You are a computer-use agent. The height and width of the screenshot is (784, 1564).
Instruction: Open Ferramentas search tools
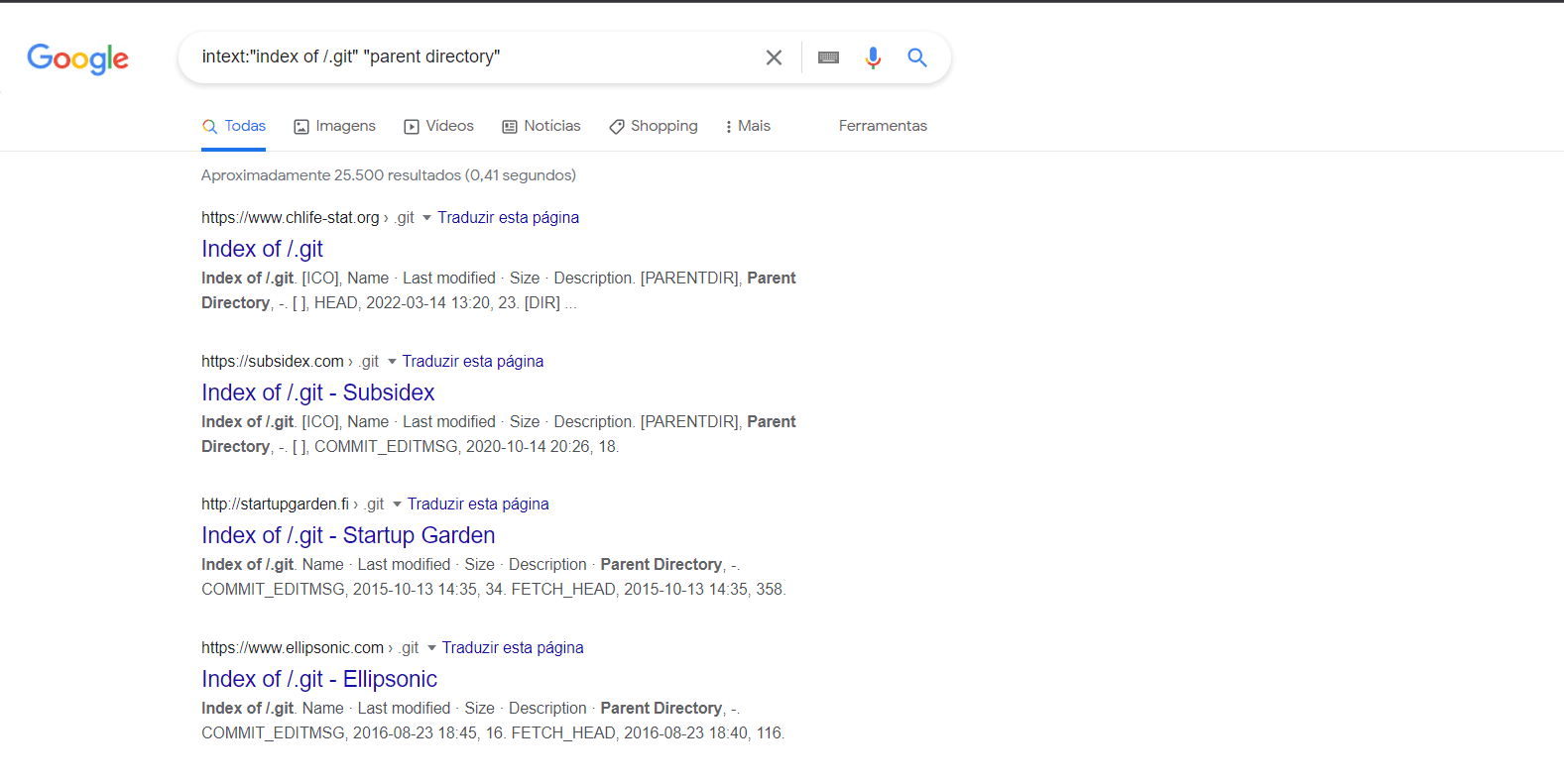pyautogui.click(x=883, y=126)
